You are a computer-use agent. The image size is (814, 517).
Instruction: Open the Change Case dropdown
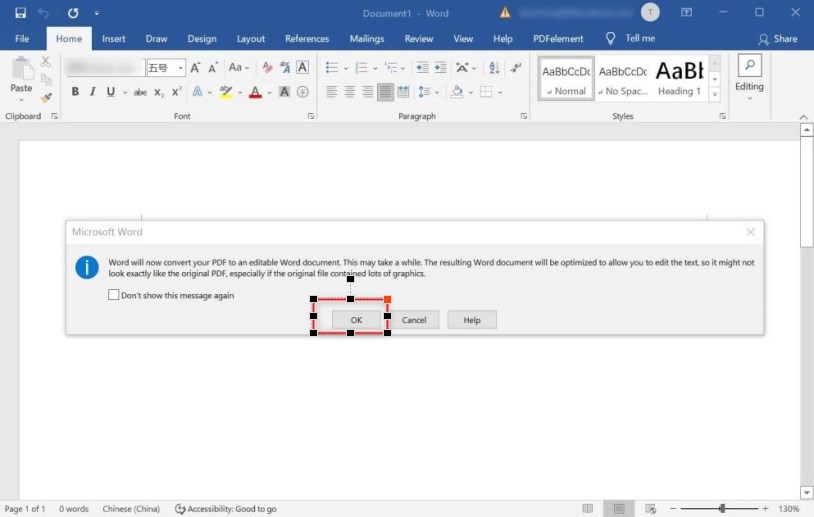239,67
